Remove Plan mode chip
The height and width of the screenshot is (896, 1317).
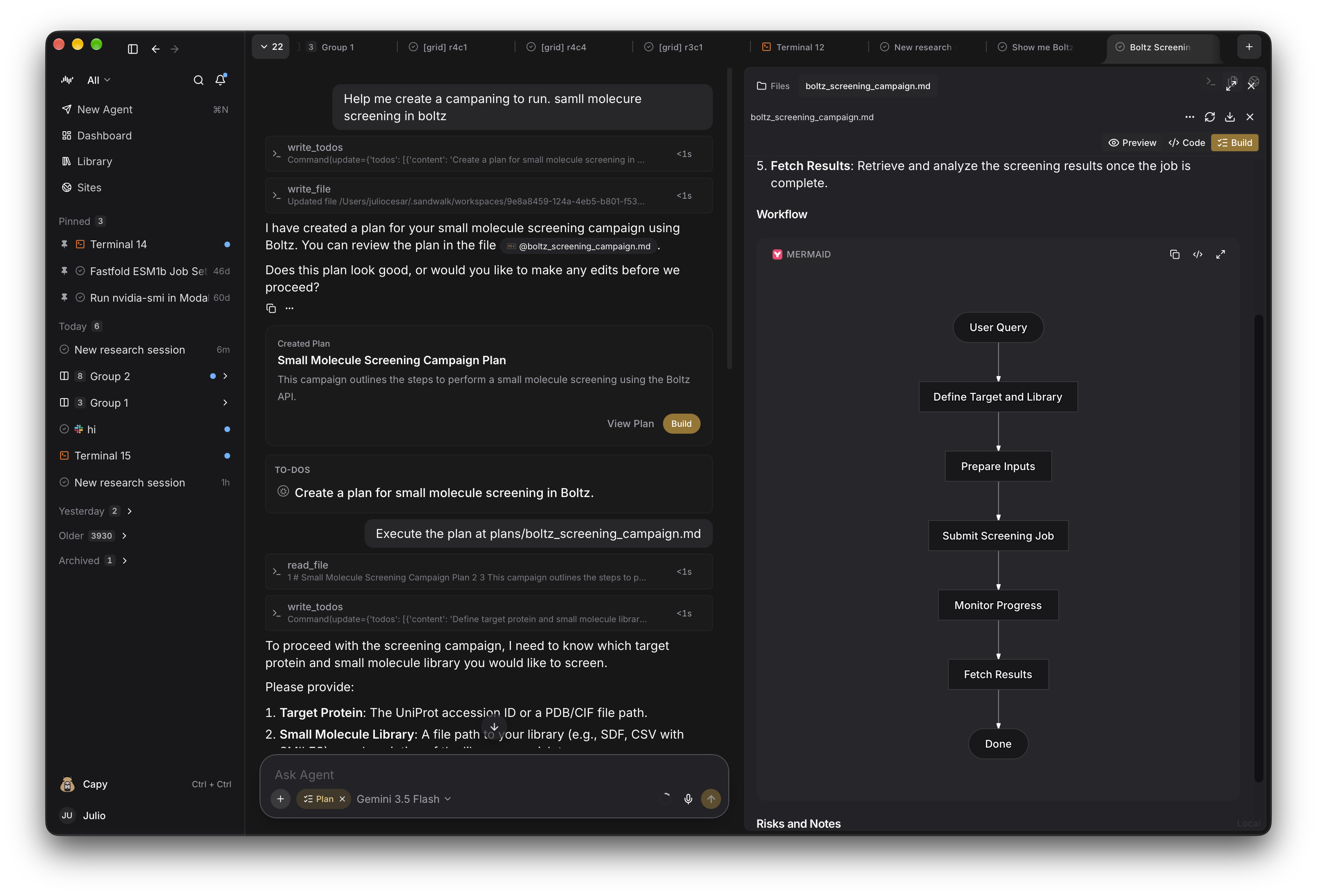342,799
